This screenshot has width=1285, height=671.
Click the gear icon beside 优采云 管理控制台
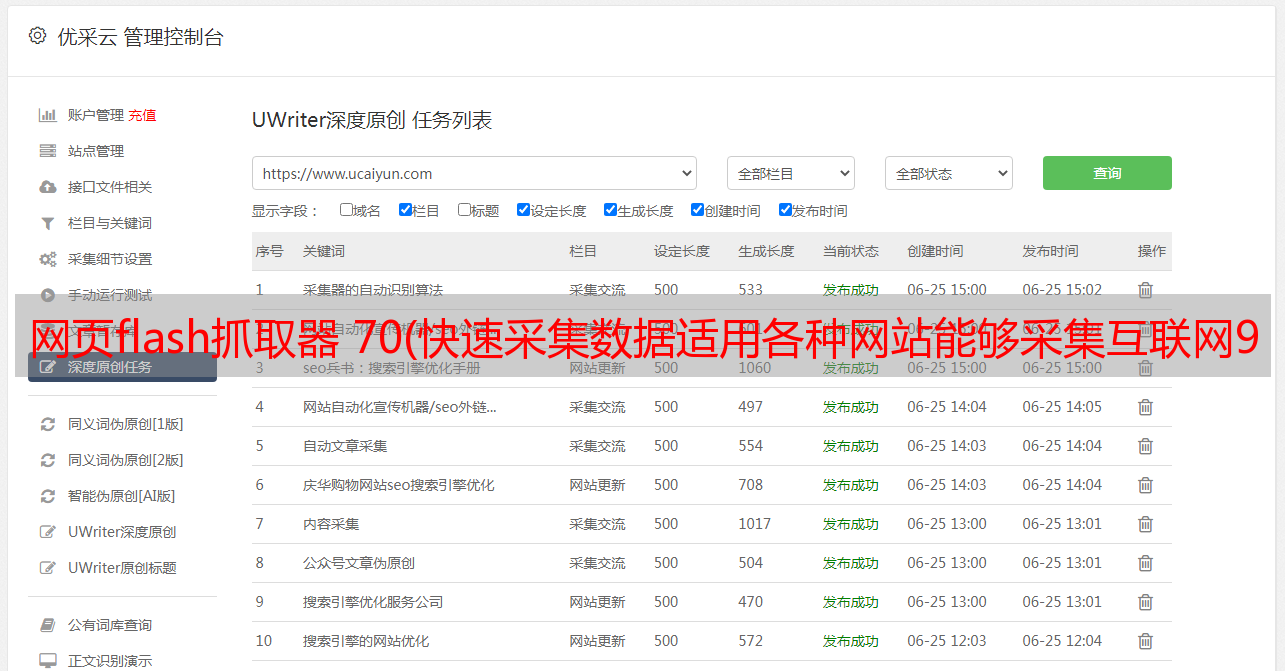37,36
